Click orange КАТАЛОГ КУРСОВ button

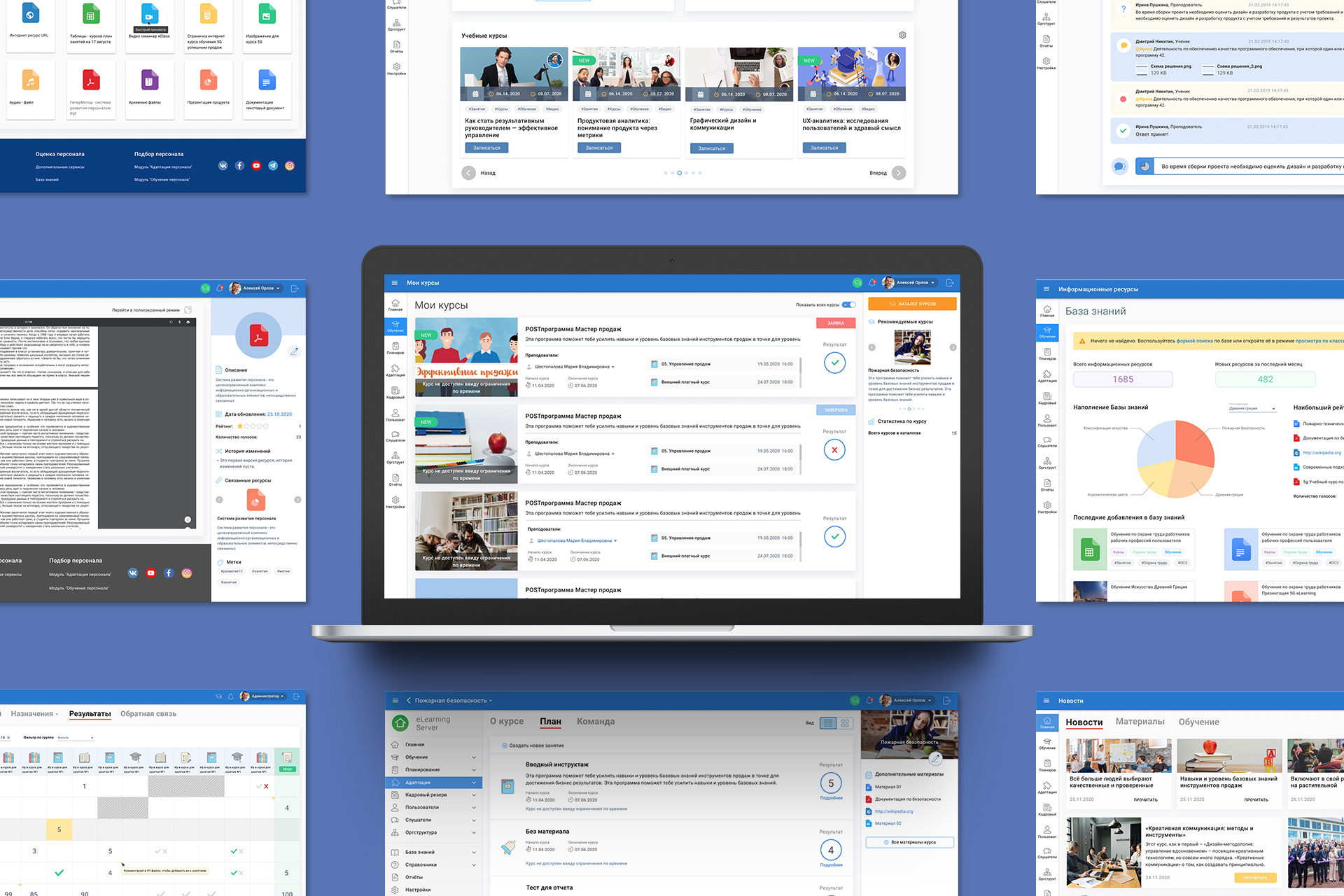(x=912, y=304)
